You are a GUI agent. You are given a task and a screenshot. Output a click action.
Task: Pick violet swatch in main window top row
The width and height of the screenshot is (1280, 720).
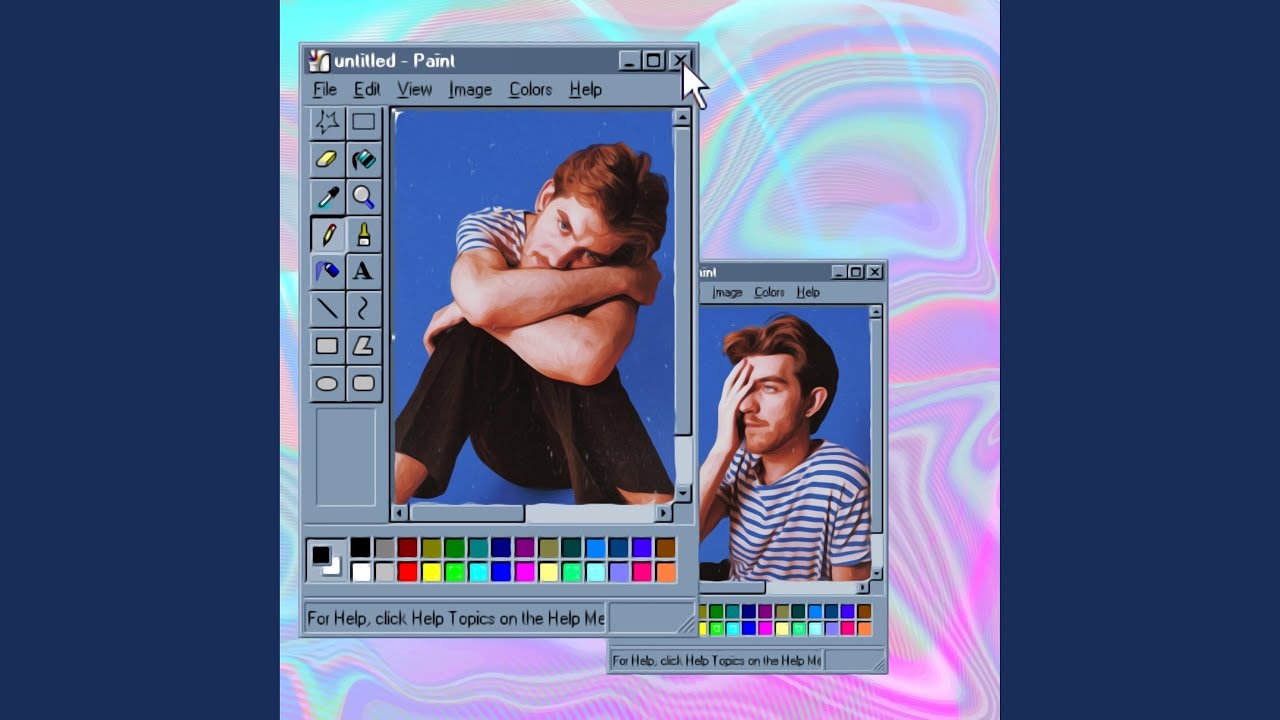(642, 547)
